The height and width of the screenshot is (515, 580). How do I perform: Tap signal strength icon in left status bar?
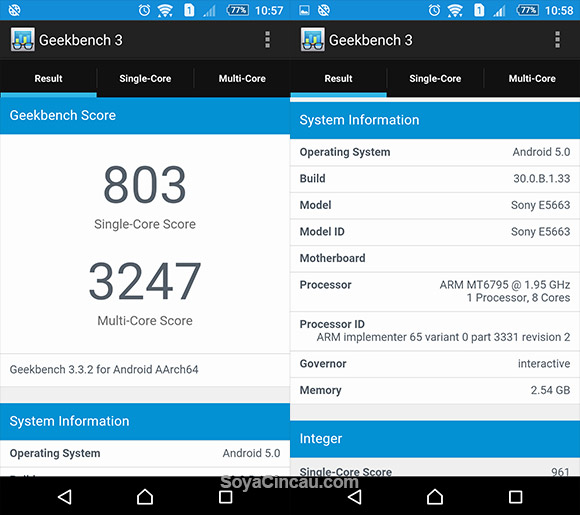coord(209,11)
